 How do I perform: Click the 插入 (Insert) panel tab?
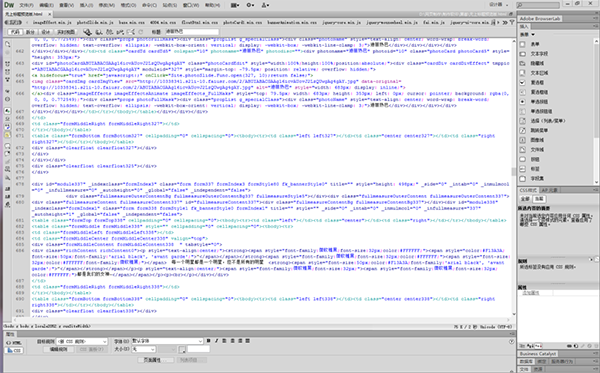[x=524, y=26]
